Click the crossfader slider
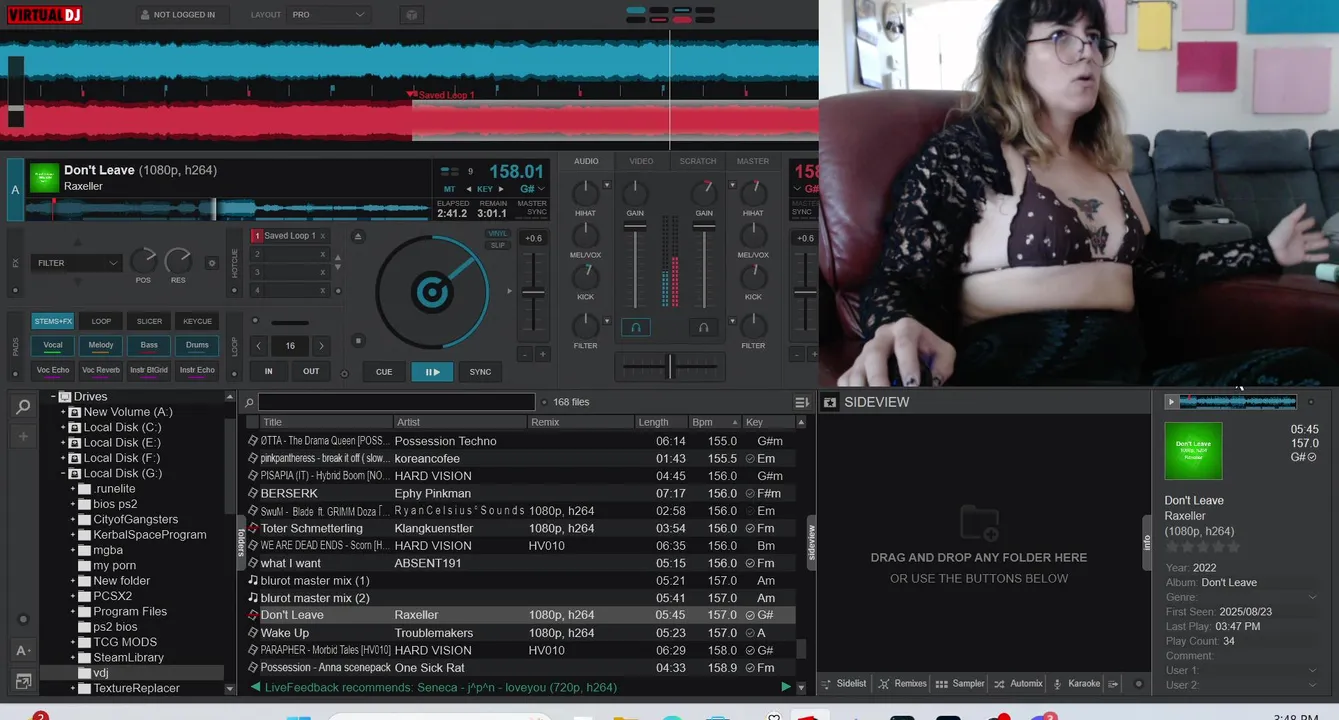Viewport: 1339px width, 720px height. [670, 366]
